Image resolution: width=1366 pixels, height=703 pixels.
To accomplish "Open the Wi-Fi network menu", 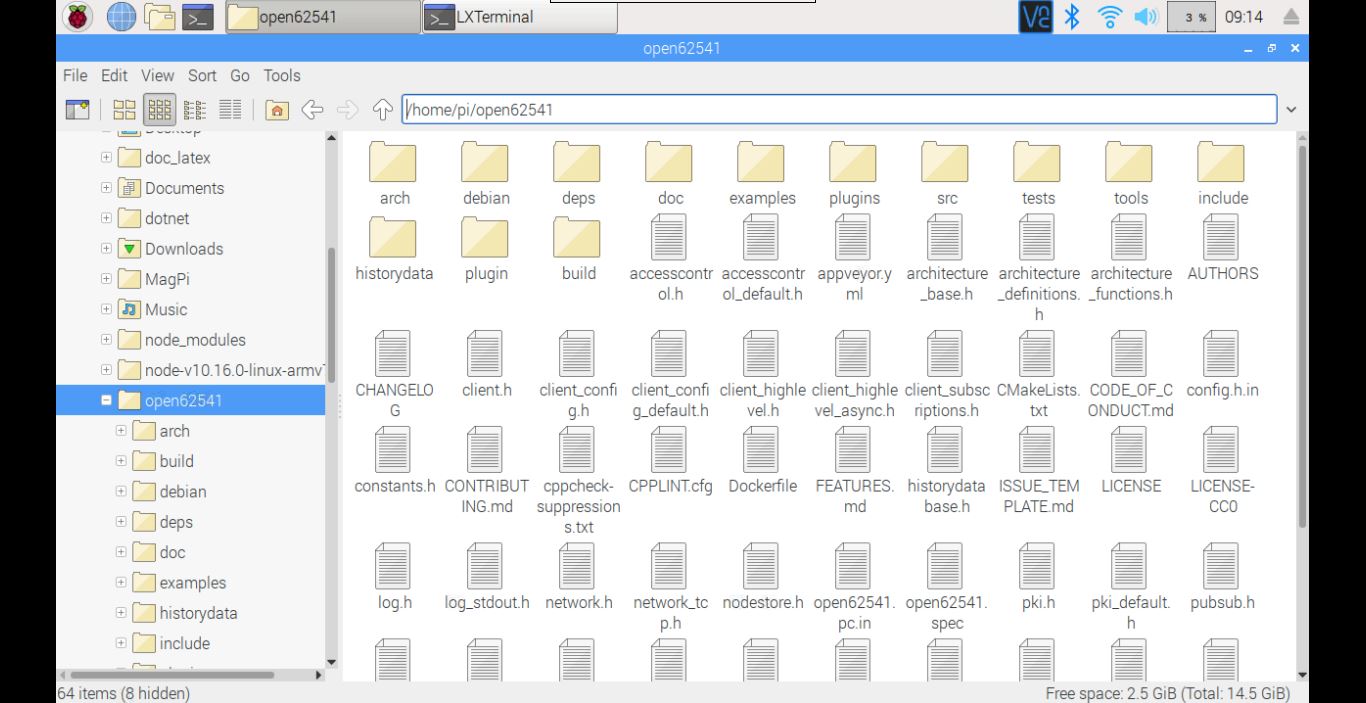I will (1109, 16).
